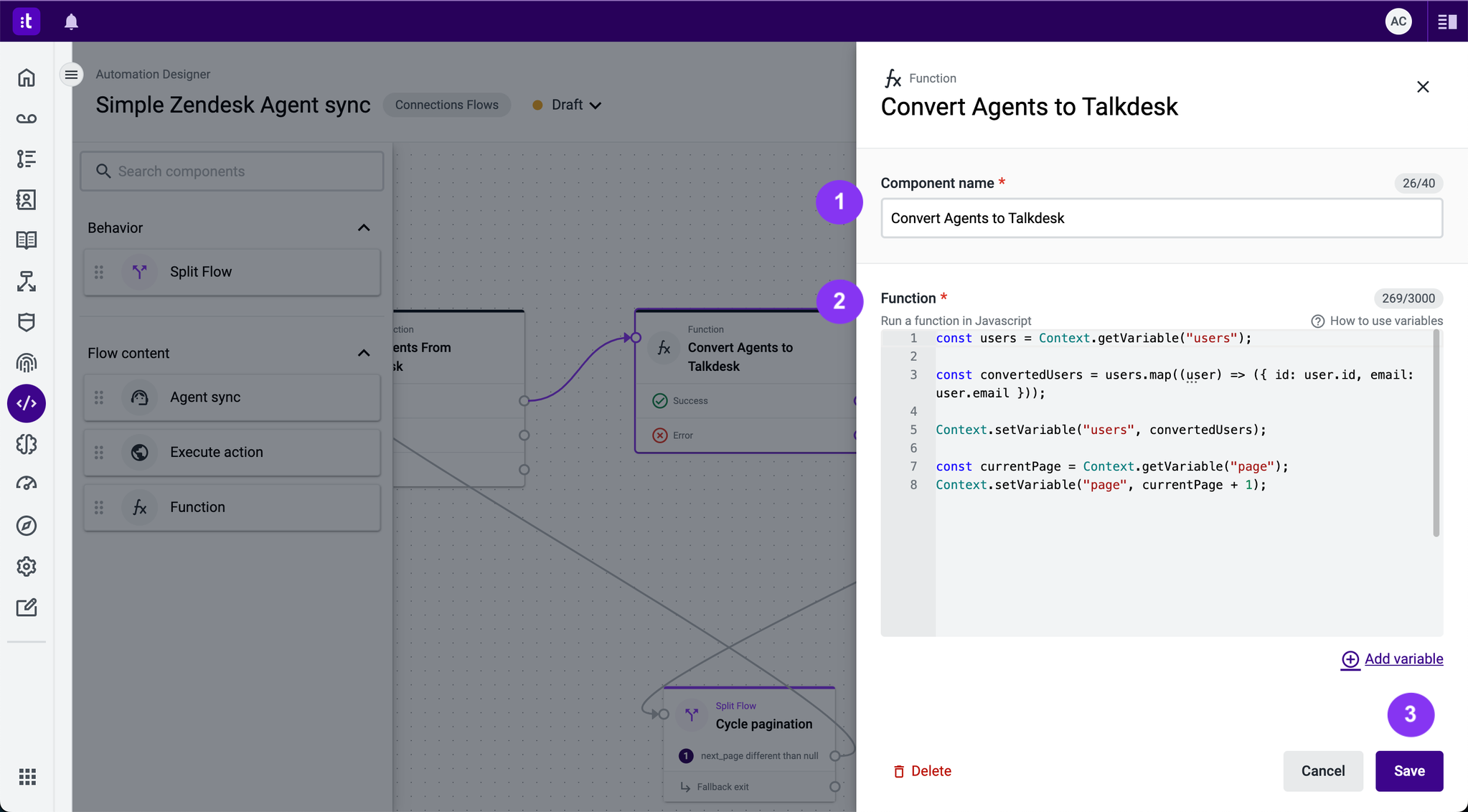Select the Connections Flows tag
Image resolution: width=1468 pixels, height=812 pixels.
446,105
